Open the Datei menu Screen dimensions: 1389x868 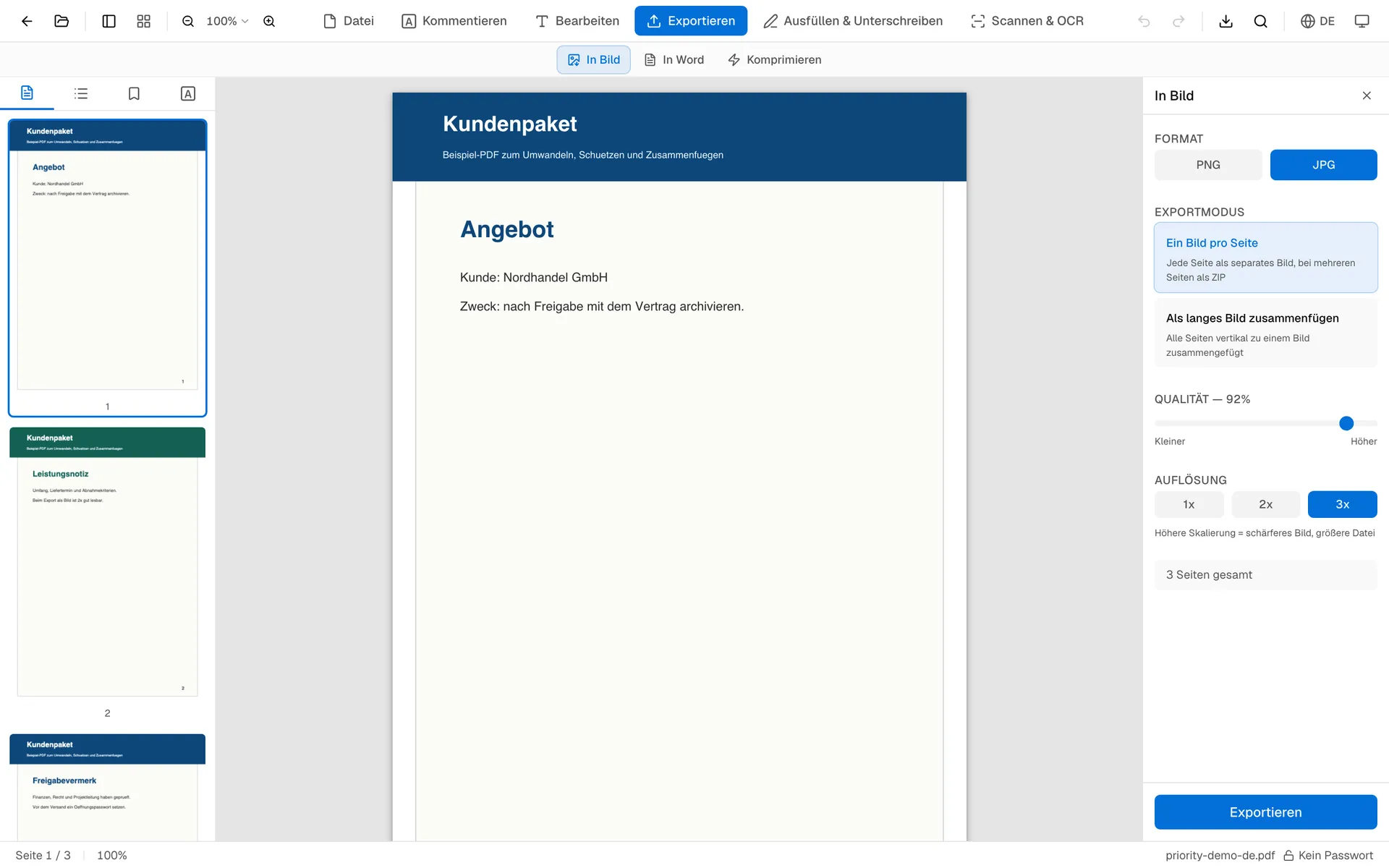349,21
